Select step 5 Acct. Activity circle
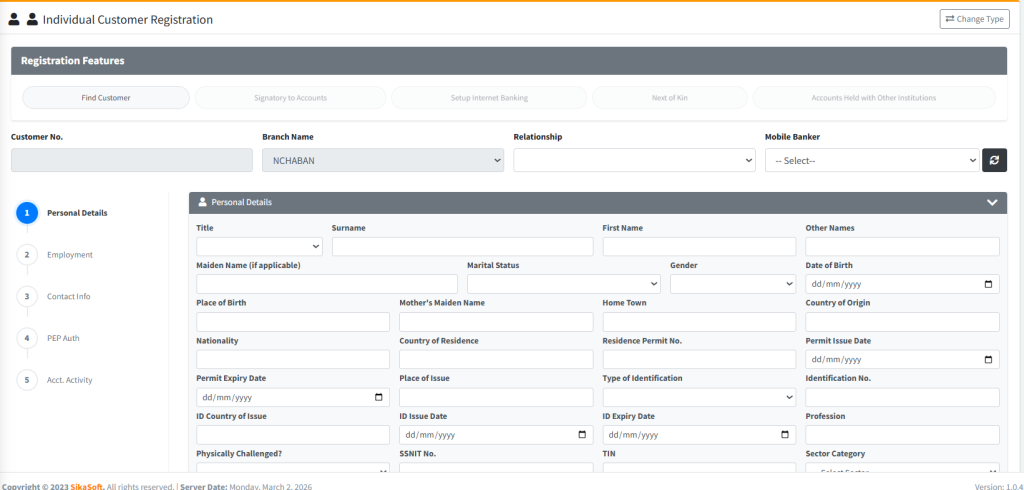 [27, 380]
